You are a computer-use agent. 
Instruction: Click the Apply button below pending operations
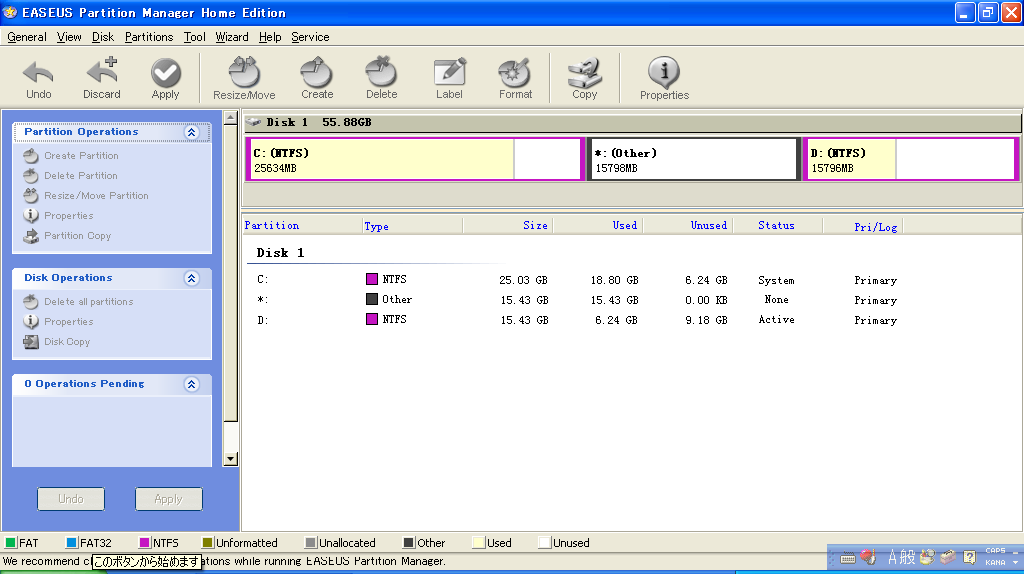coord(168,499)
